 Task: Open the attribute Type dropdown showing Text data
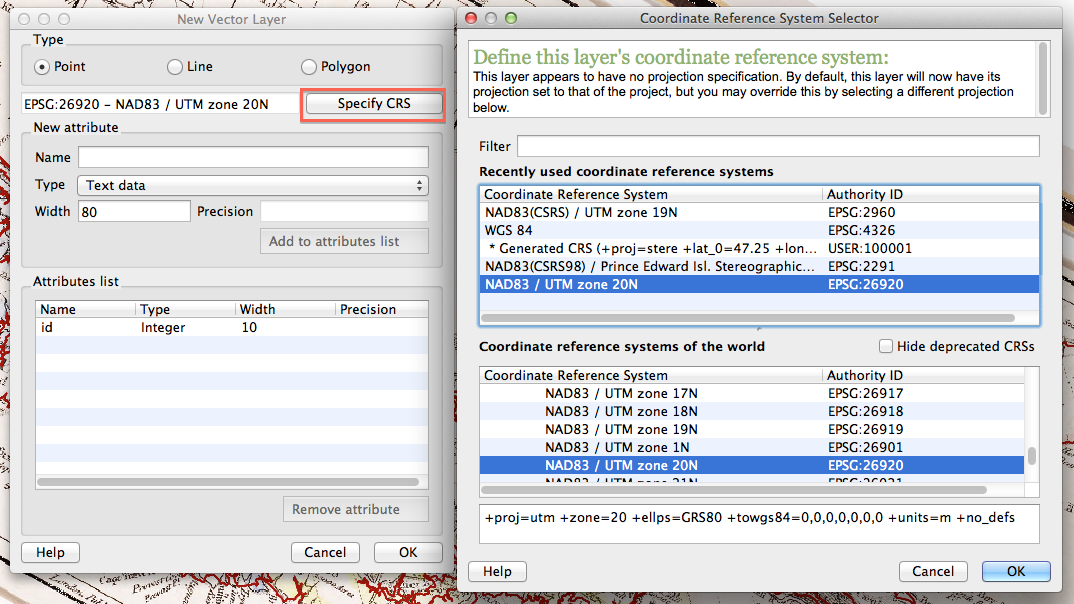pyautogui.click(x=252, y=185)
